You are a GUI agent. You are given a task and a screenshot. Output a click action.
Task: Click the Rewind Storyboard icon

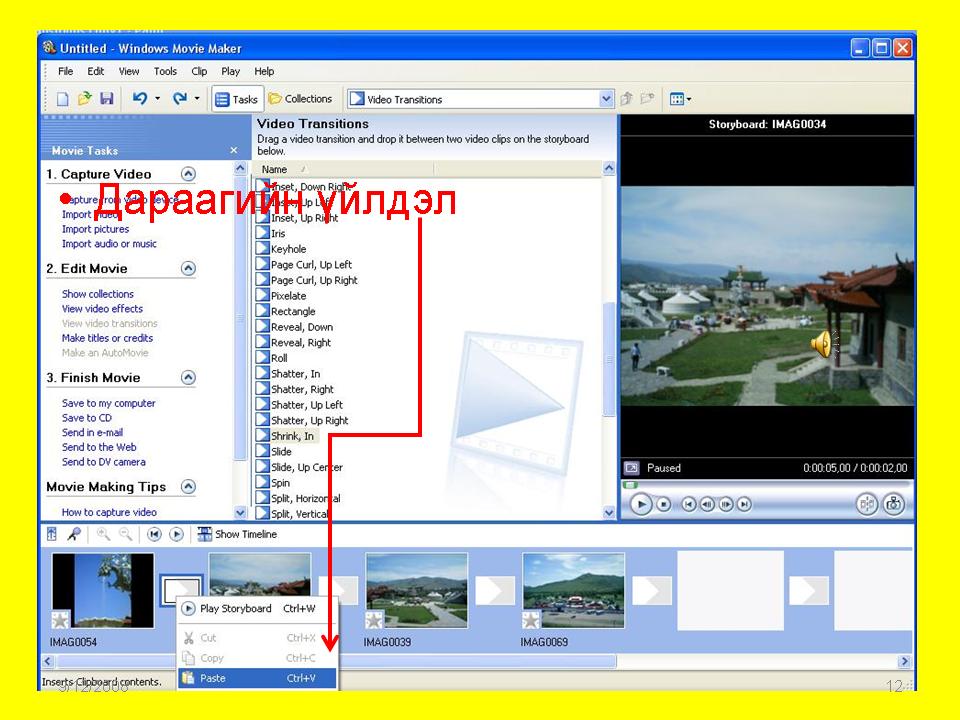(154, 534)
